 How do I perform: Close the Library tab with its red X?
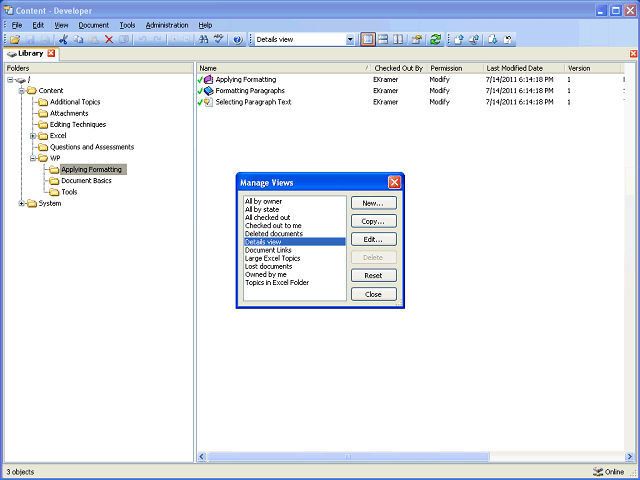(51, 53)
